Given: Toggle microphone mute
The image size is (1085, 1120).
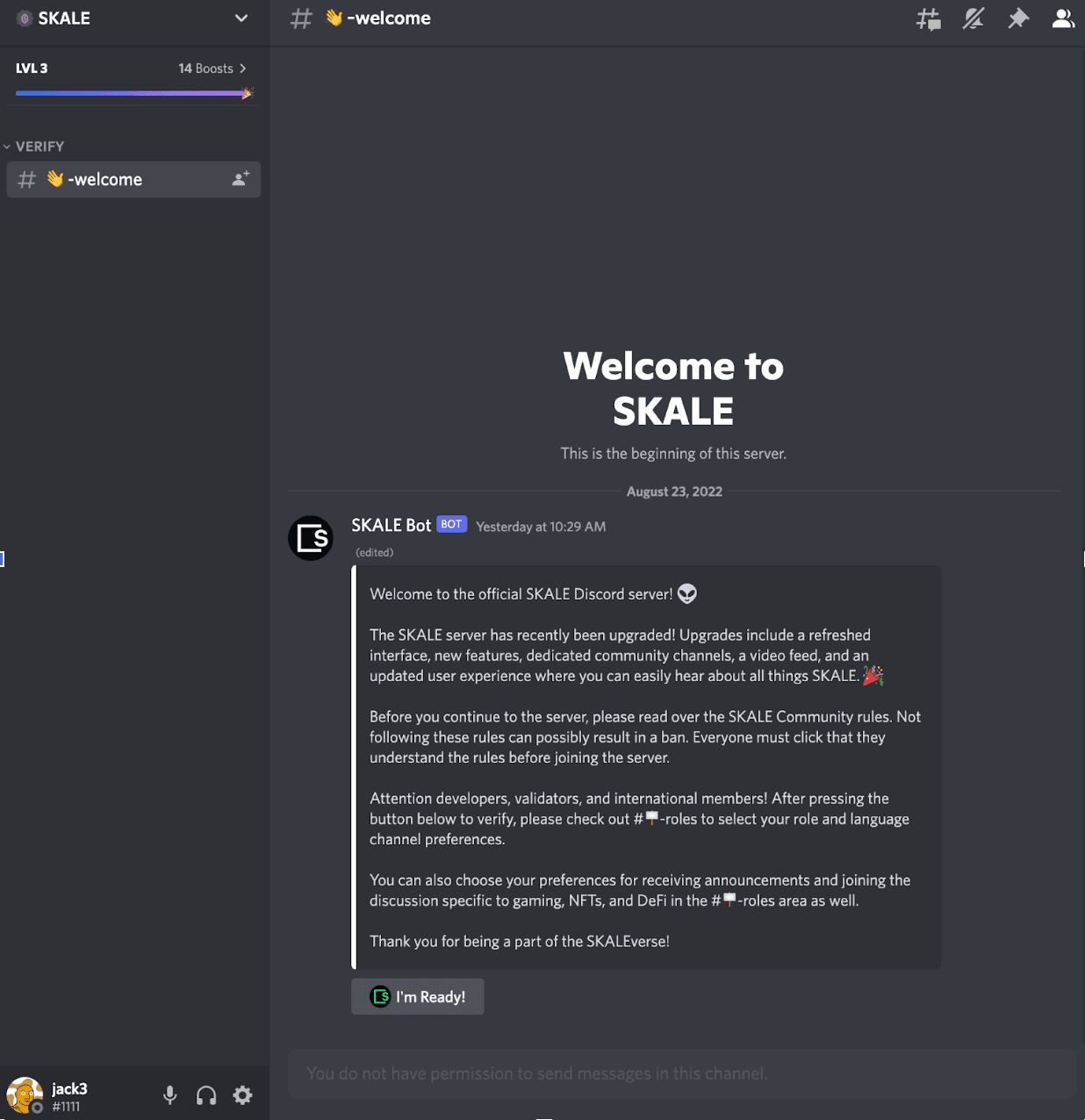Looking at the screenshot, I should (169, 1095).
